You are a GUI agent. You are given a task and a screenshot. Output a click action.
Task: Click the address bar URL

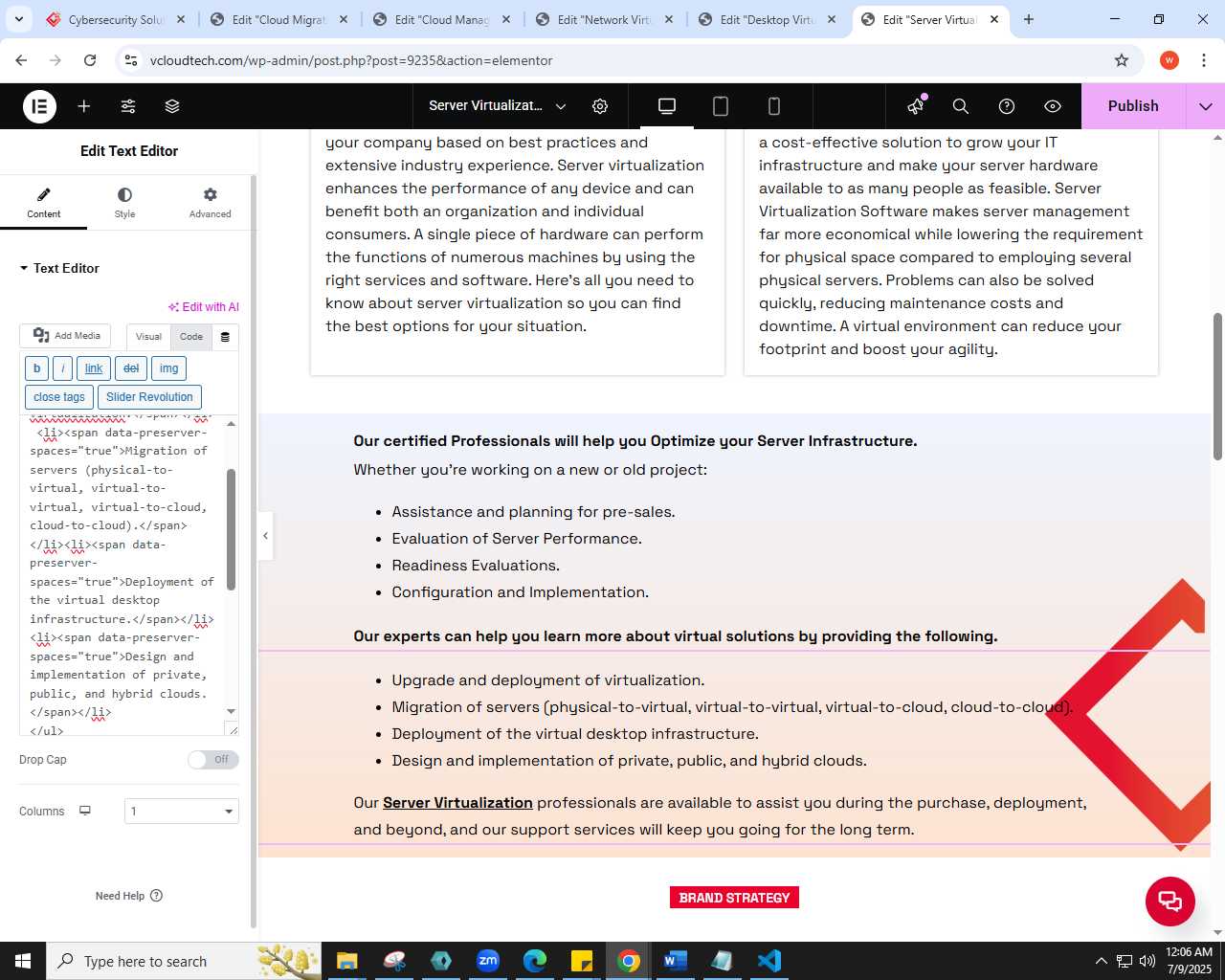coord(351,60)
